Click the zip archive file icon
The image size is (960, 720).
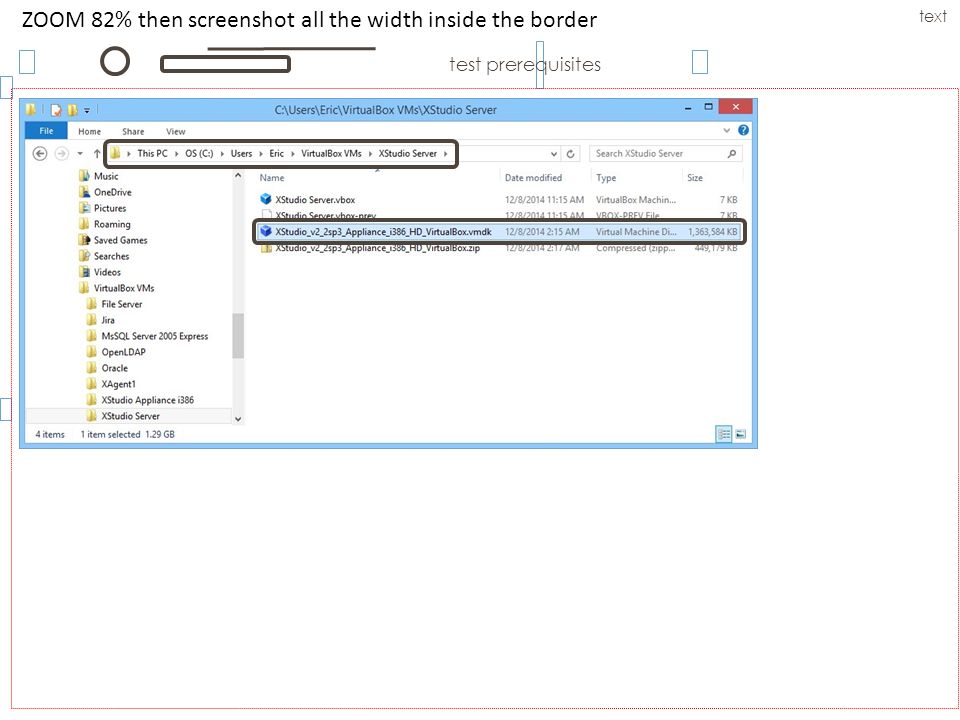tap(266, 248)
